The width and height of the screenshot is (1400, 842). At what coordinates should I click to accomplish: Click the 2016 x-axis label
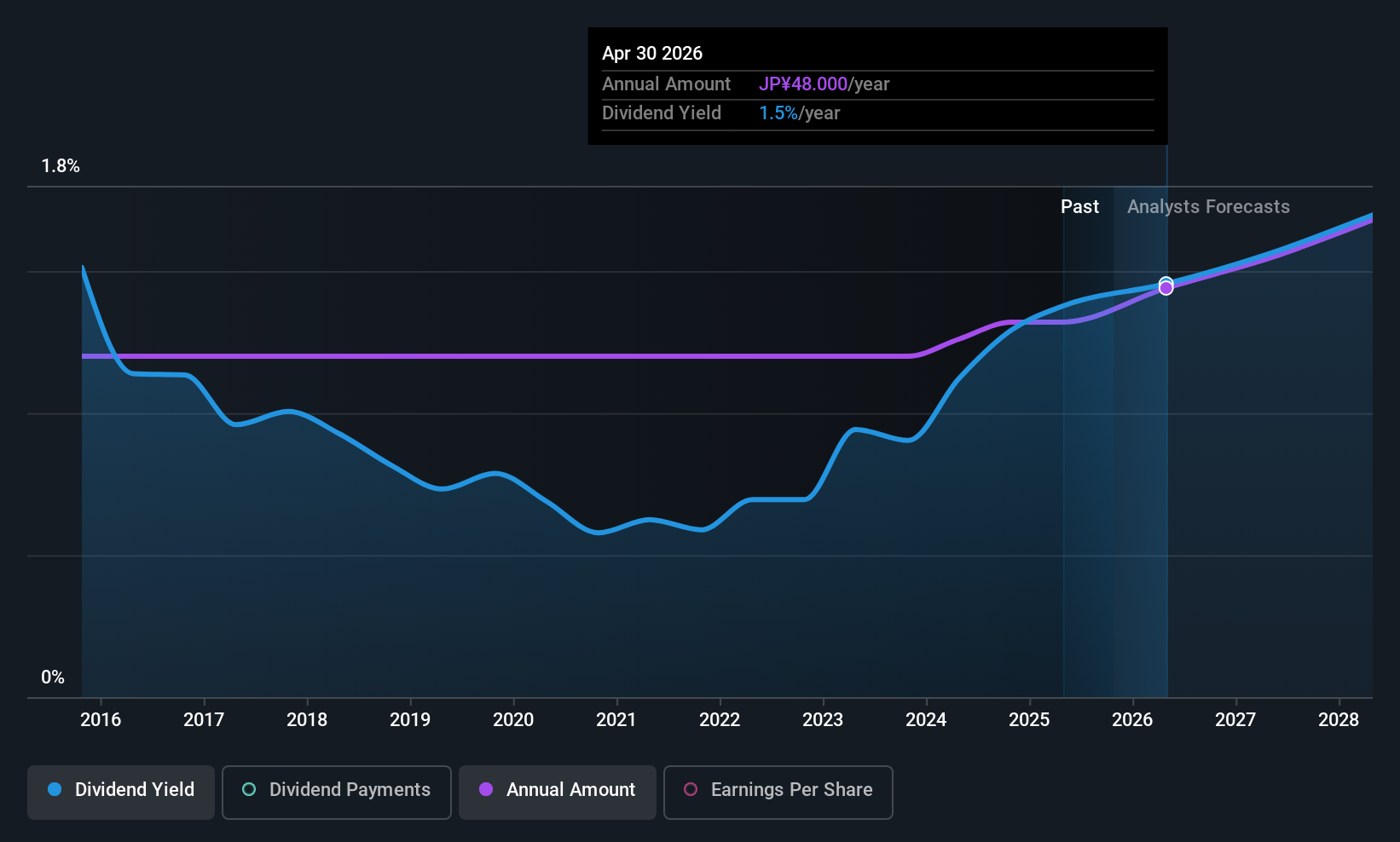pyautogui.click(x=101, y=720)
